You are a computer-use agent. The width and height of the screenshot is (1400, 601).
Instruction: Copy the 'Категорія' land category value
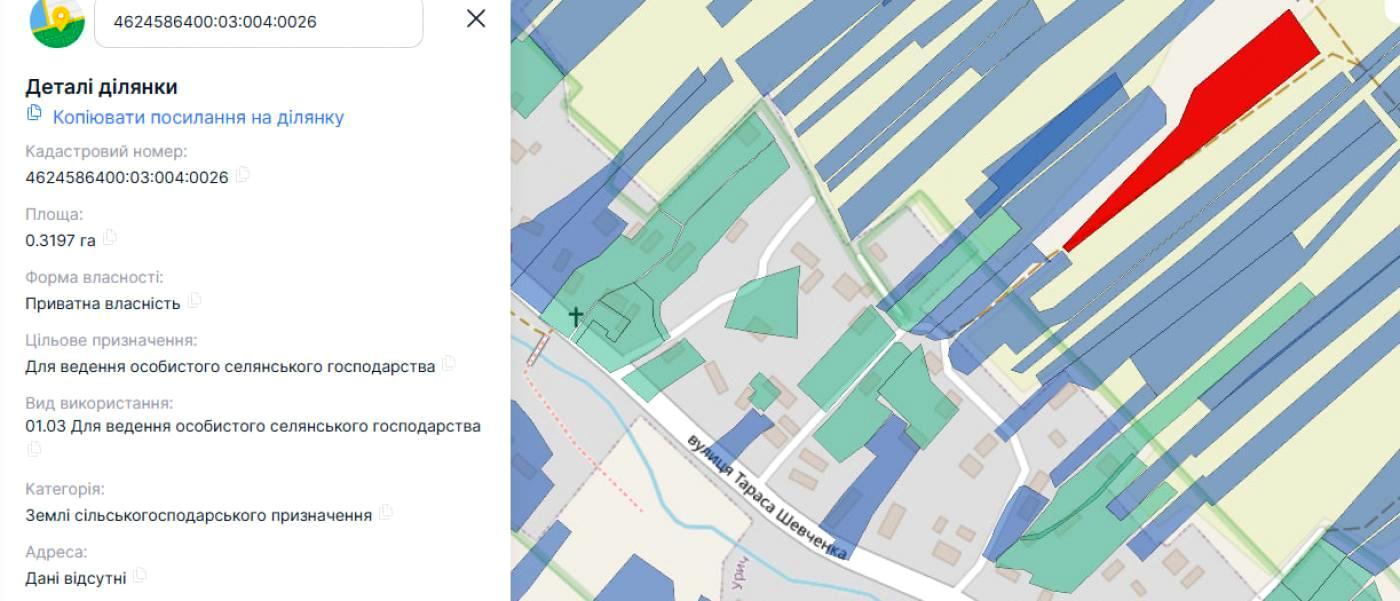(x=386, y=513)
